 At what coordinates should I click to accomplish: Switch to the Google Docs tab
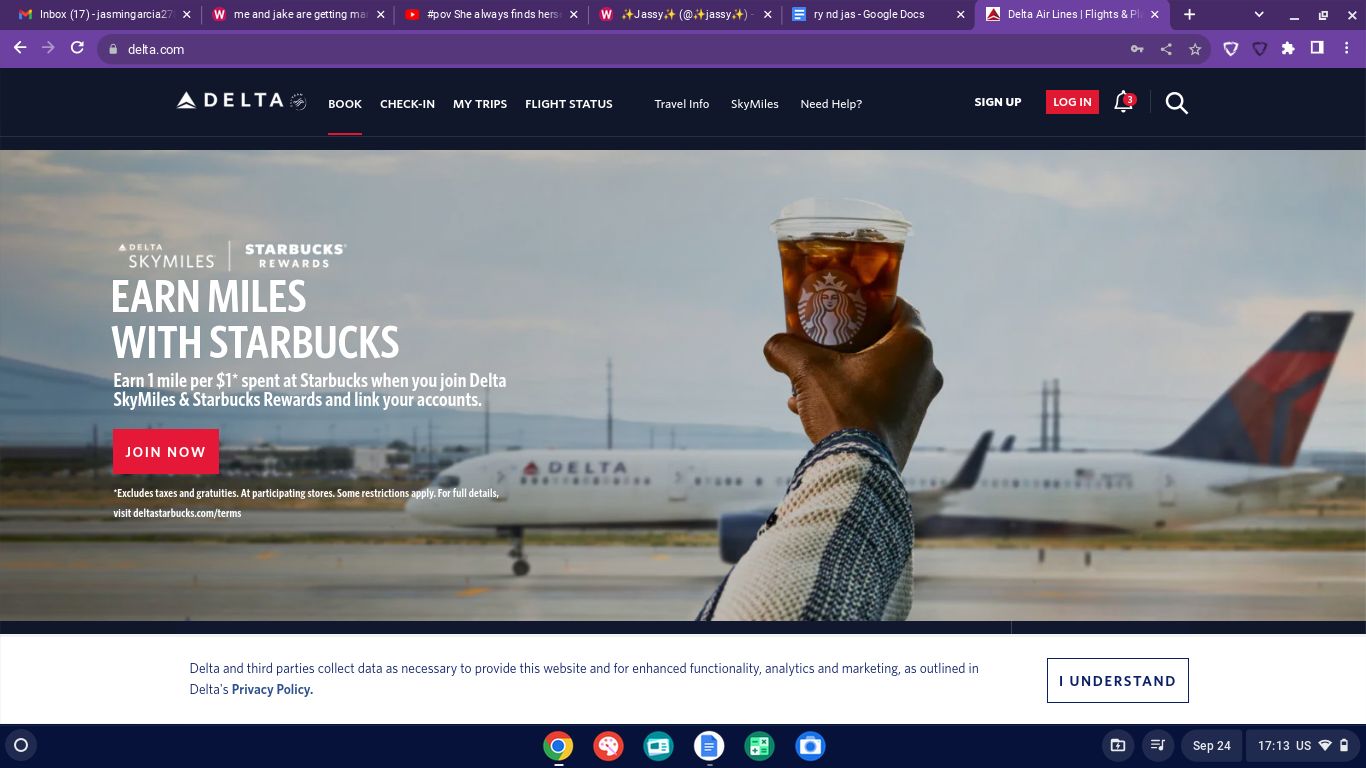pos(870,15)
